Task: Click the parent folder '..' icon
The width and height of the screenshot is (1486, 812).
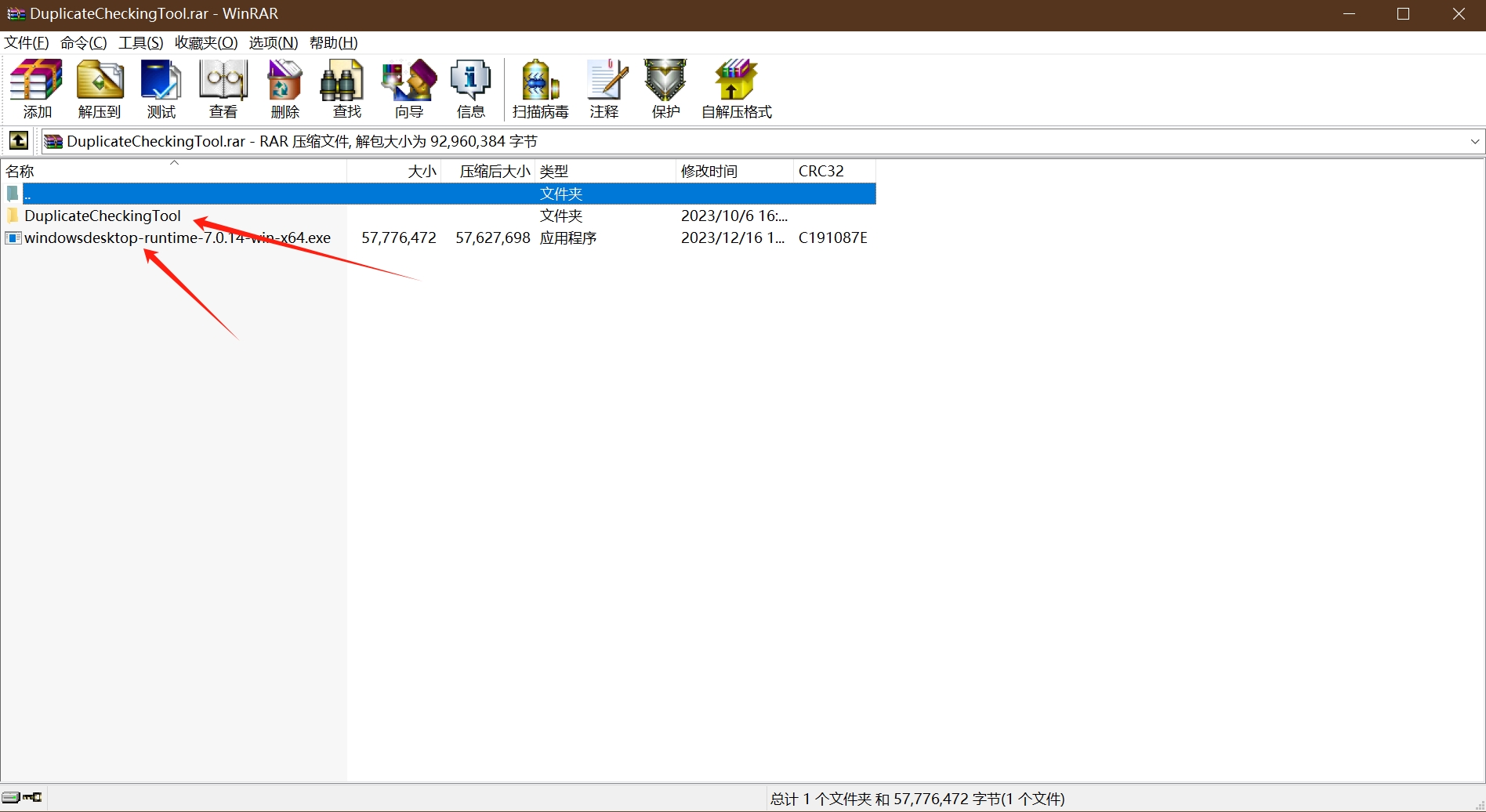Action: [x=13, y=194]
